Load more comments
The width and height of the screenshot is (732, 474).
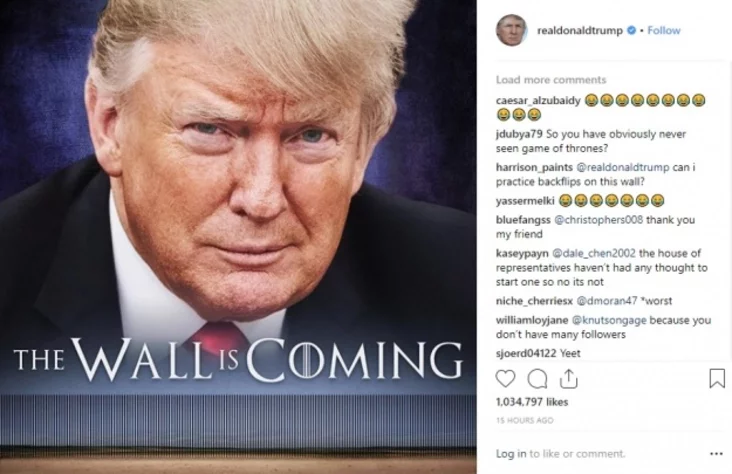(551, 80)
